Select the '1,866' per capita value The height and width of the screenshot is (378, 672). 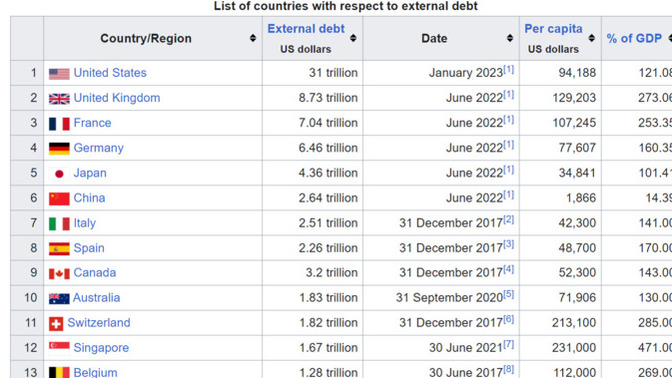coord(581,198)
